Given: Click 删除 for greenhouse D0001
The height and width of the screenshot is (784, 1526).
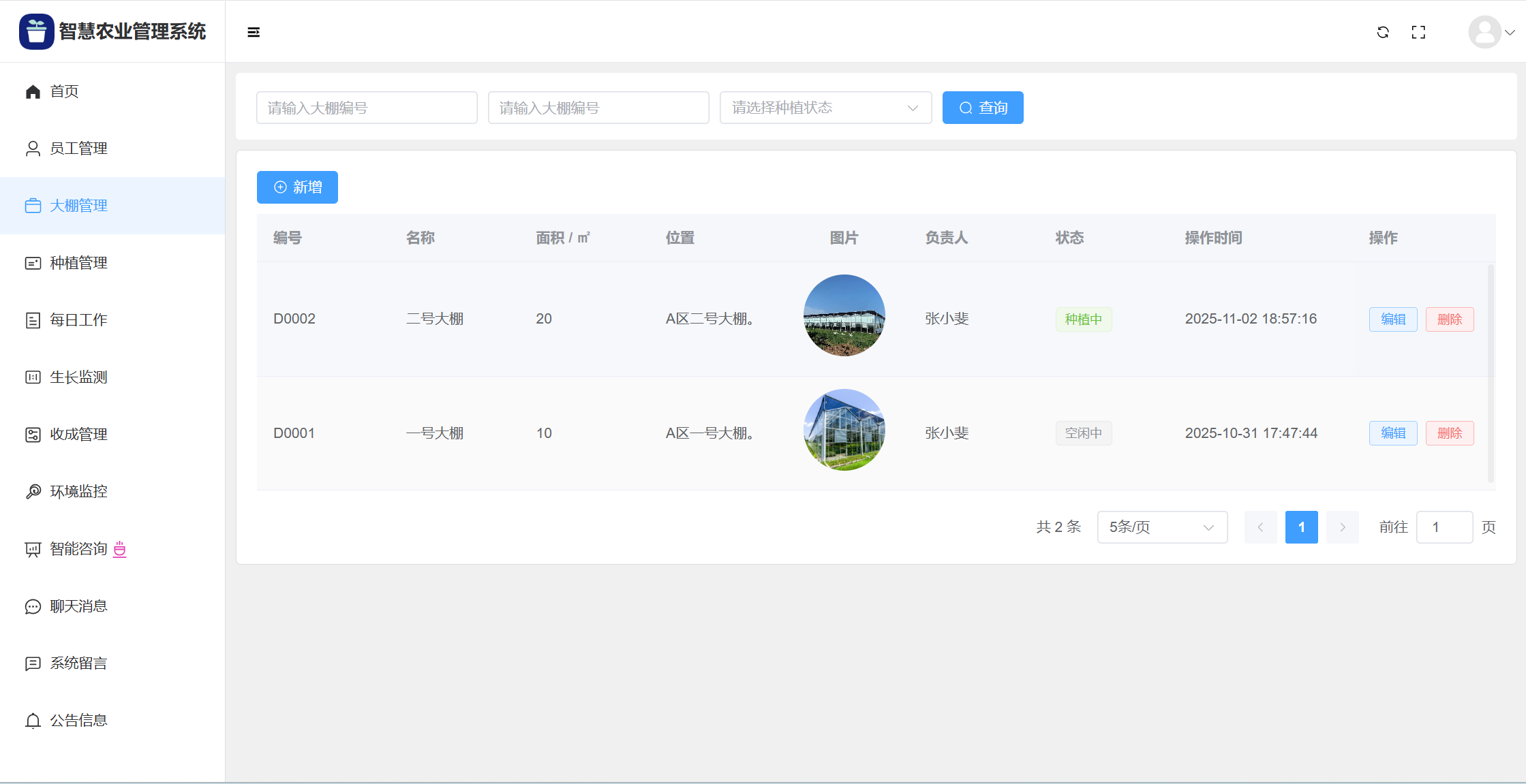Looking at the screenshot, I should click(x=1449, y=433).
